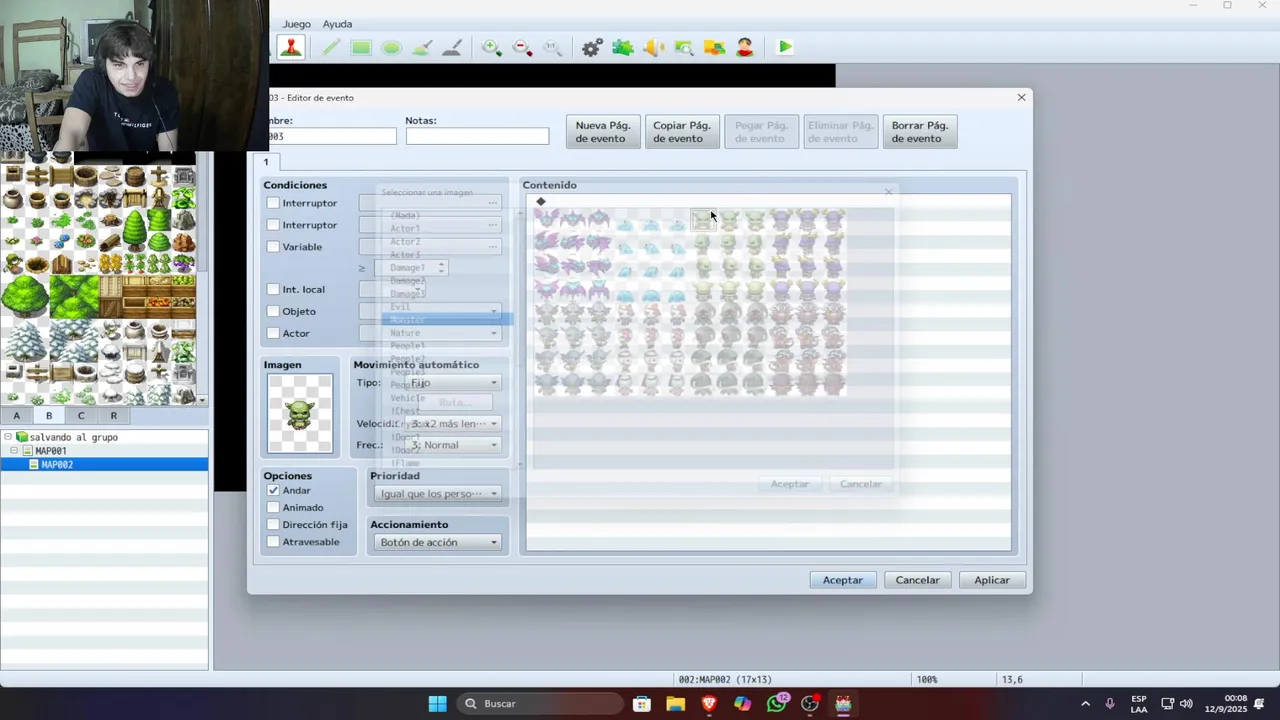
Task: Open the Plugin Manager puzzle icon
Action: click(623, 47)
